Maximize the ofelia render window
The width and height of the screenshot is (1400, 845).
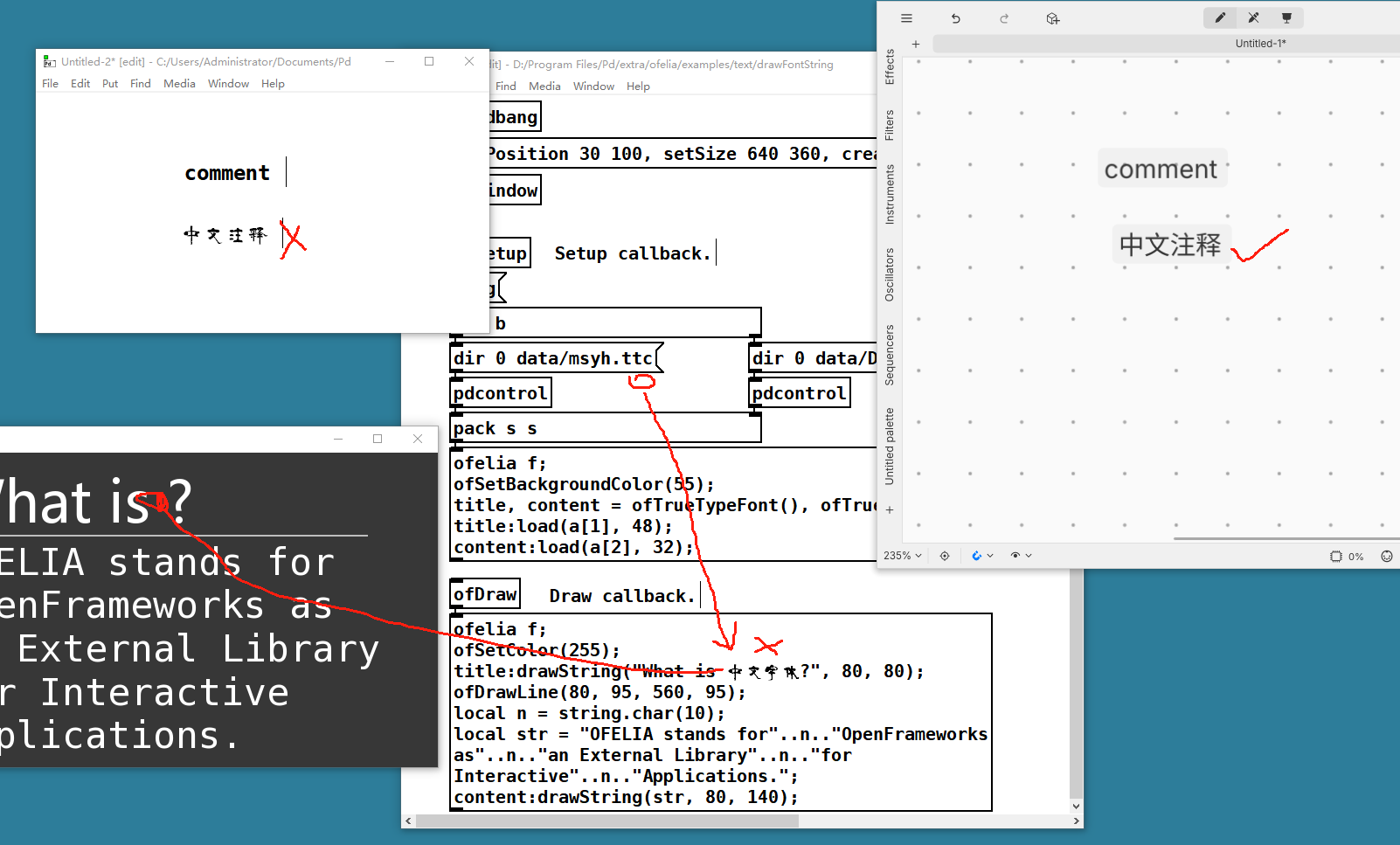click(x=378, y=439)
